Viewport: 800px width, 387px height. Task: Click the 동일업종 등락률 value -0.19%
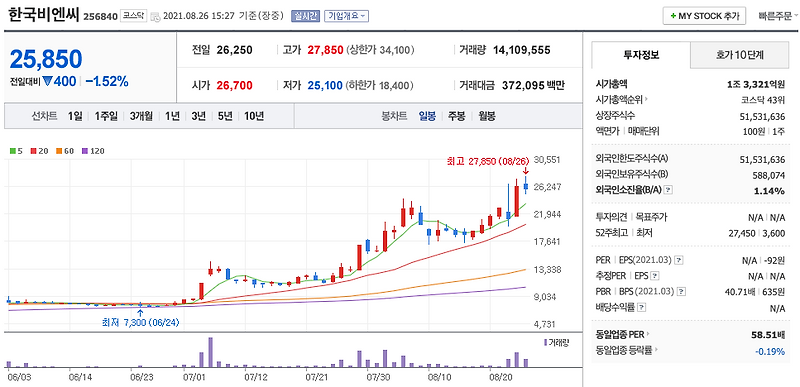pyautogui.click(x=770, y=351)
